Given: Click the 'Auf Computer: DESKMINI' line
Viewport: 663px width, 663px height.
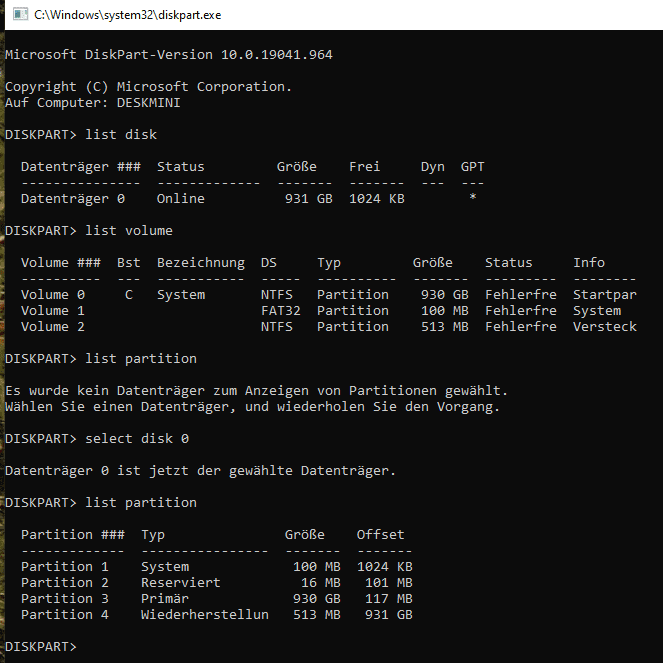Looking at the screenshot, I should (x=93, y=103).
